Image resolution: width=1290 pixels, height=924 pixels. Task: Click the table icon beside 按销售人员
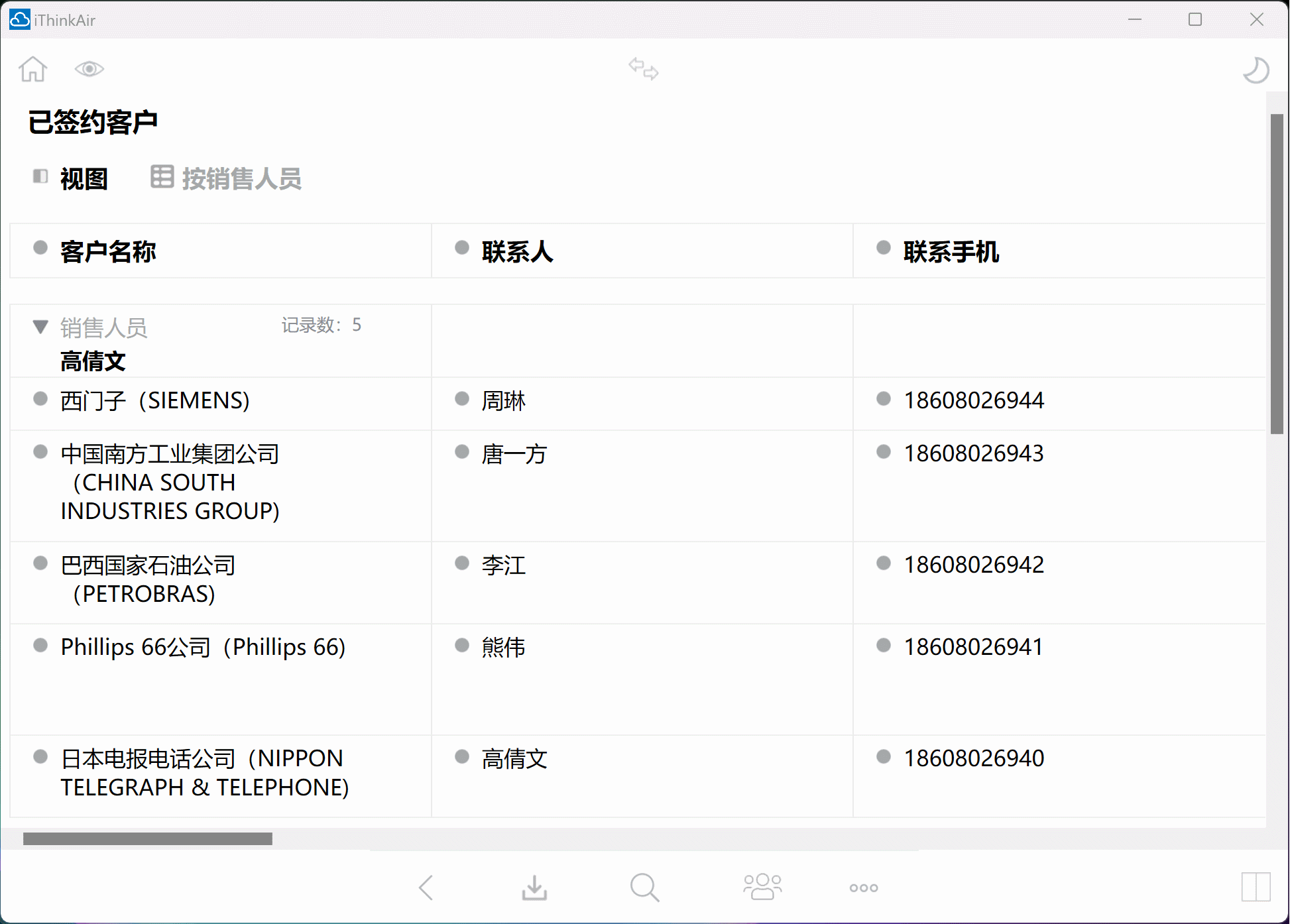pyautogui.click(x=162, y=177)
